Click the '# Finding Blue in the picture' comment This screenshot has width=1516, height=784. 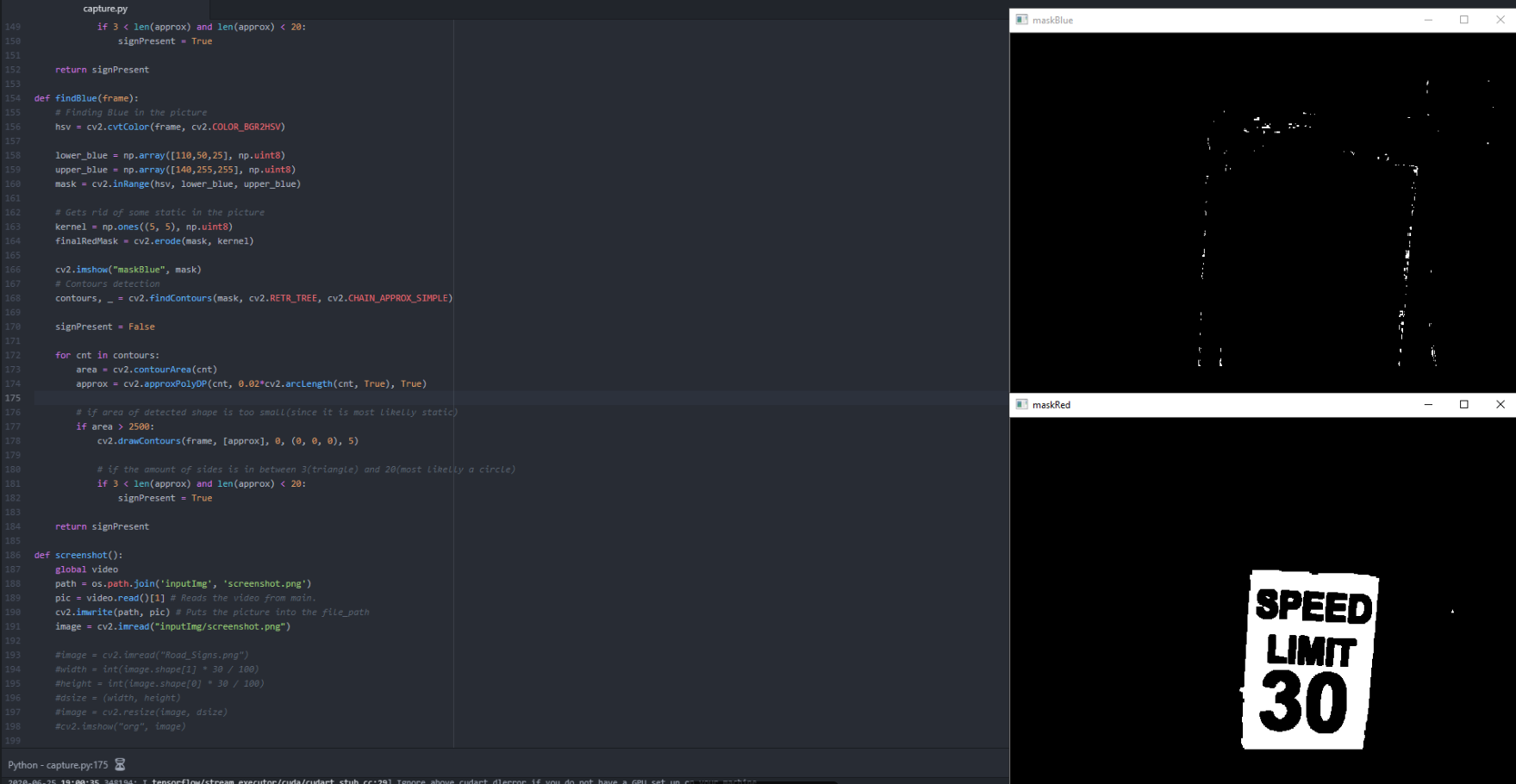tap(131, 112)
